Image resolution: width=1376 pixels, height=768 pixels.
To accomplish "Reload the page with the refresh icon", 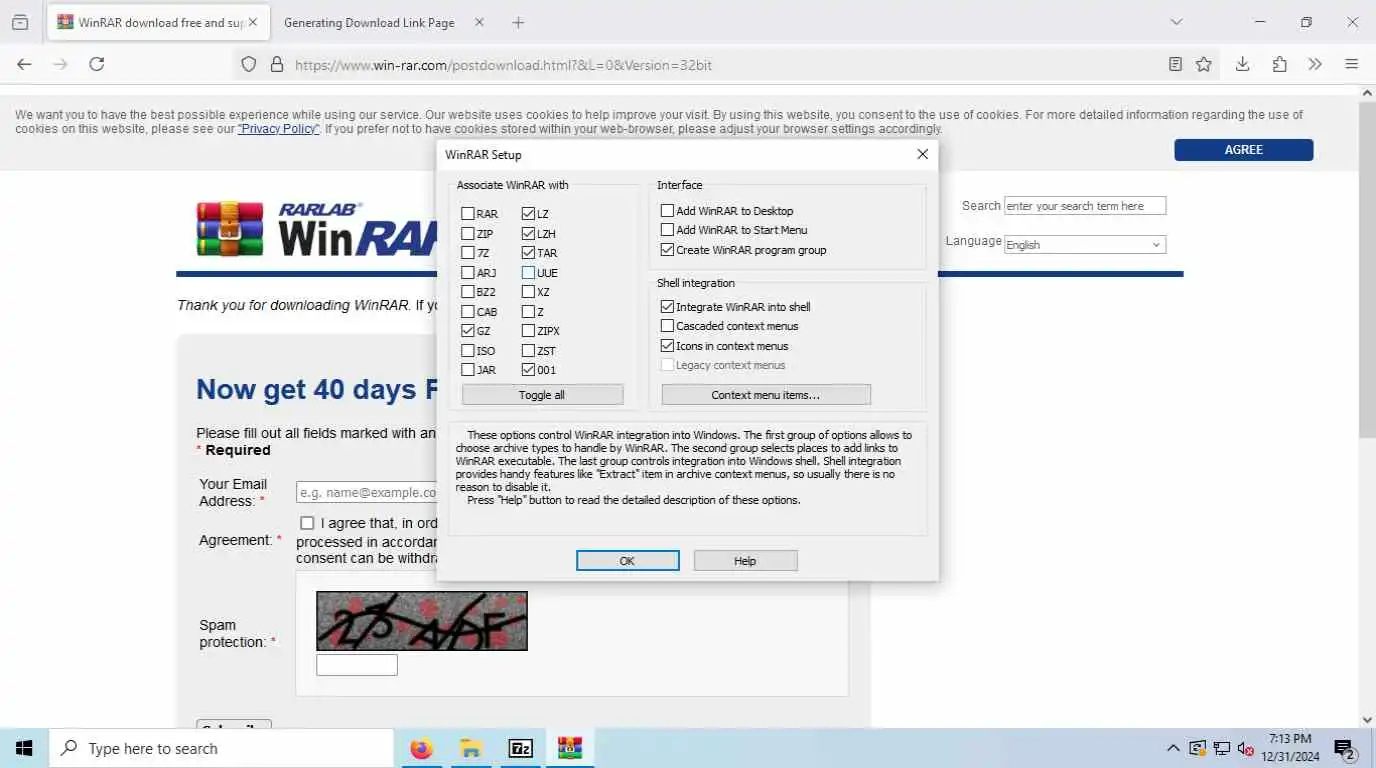I will 97,64.
